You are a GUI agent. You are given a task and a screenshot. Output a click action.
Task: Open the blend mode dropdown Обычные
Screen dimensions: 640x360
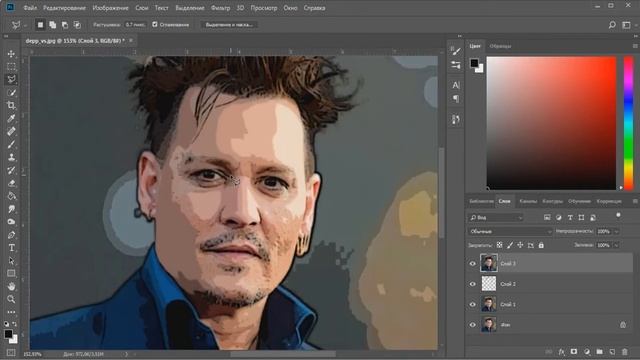510,231
